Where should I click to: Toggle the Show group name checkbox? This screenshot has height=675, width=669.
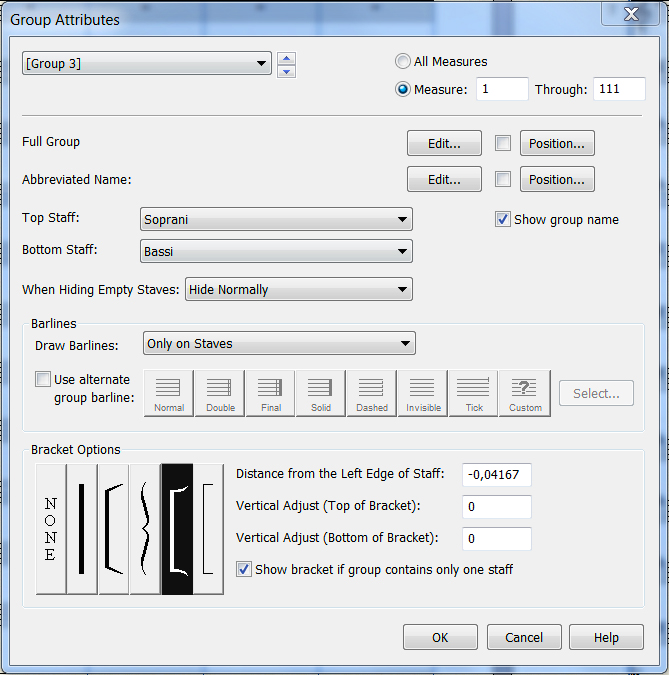pos(503,220)
